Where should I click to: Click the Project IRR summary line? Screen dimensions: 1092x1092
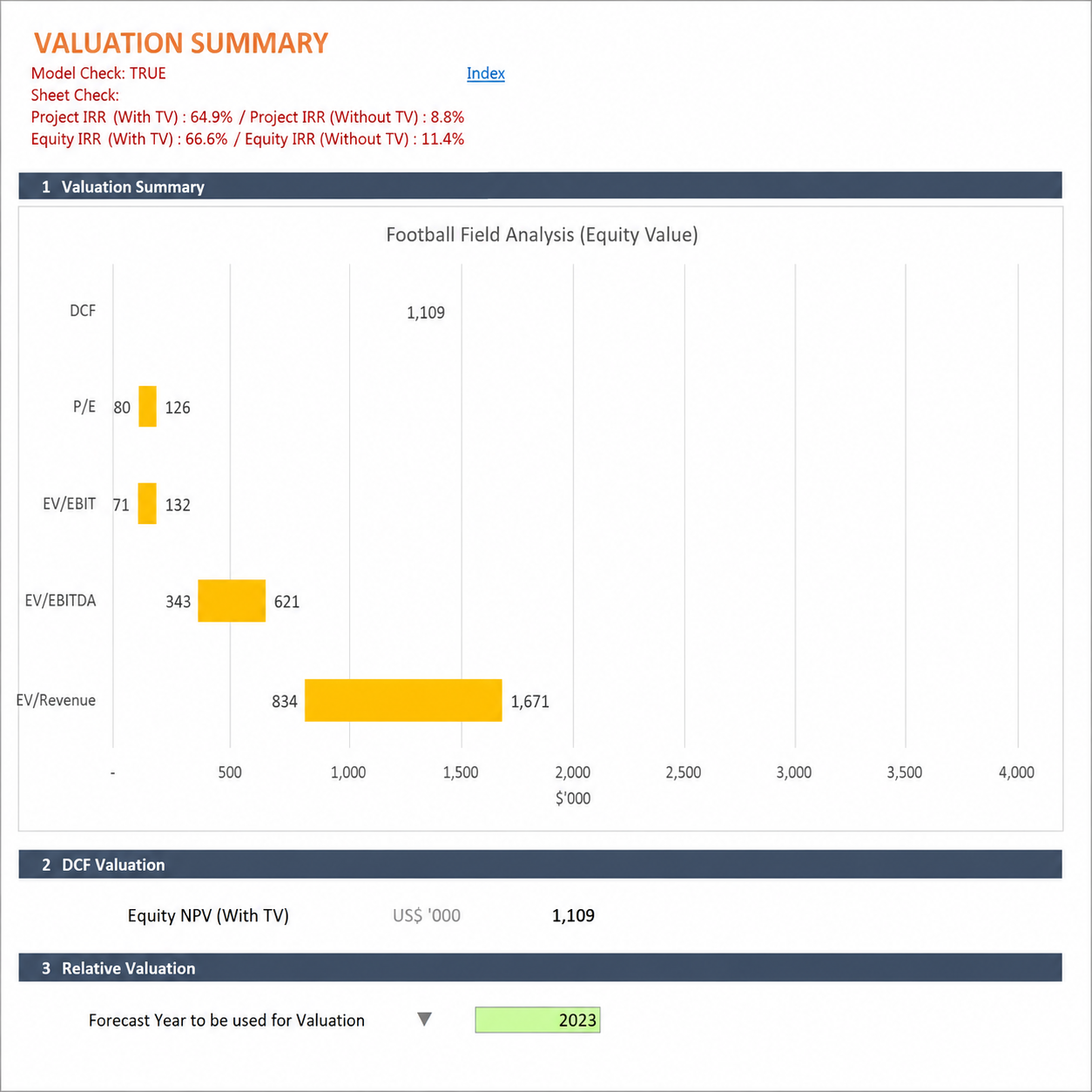coord(247,117)
